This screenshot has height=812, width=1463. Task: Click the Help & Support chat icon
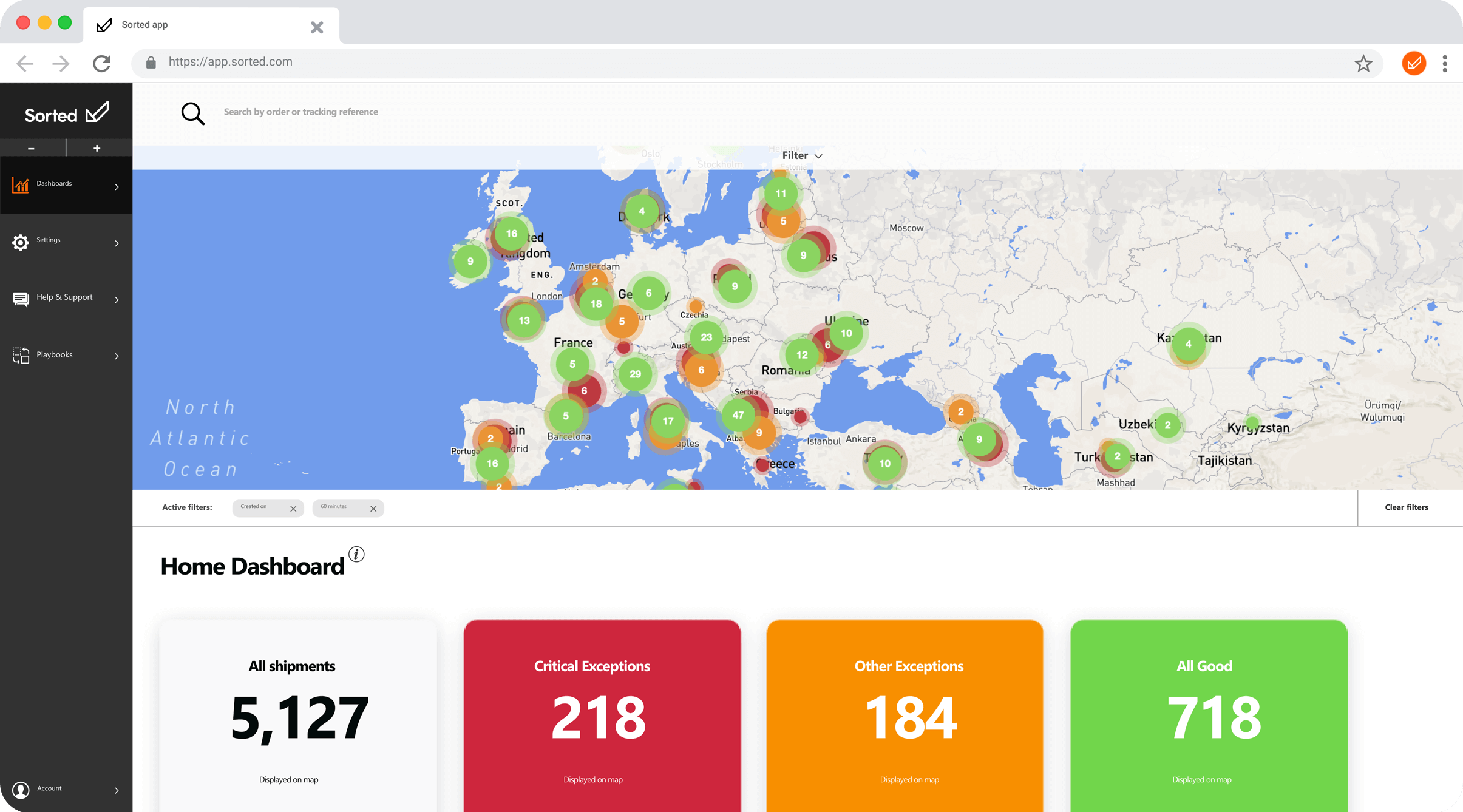click(21, 299)
